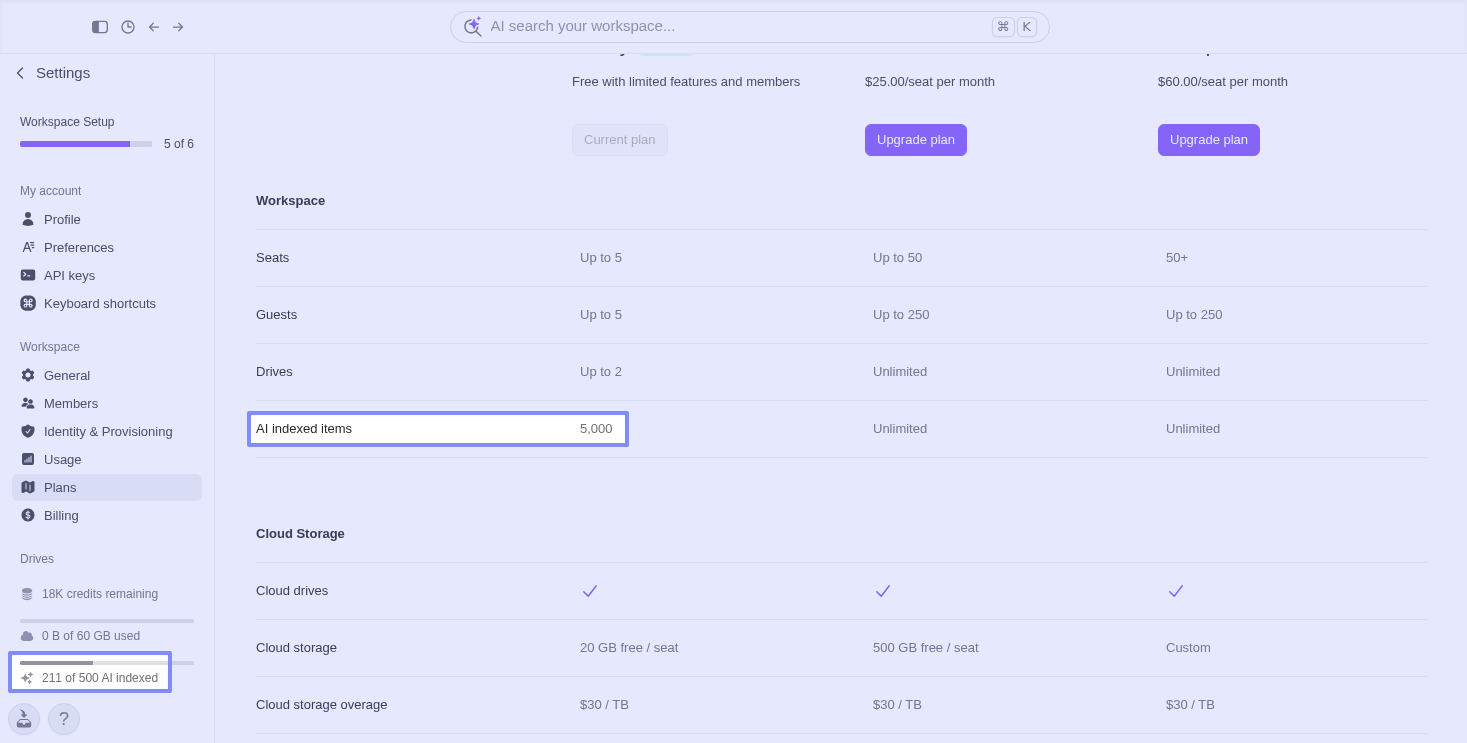Click Upgrade plan for $60.00/seat plan
The width and height of the screenshot is (1467, 743).
[x=1209, y=140]
